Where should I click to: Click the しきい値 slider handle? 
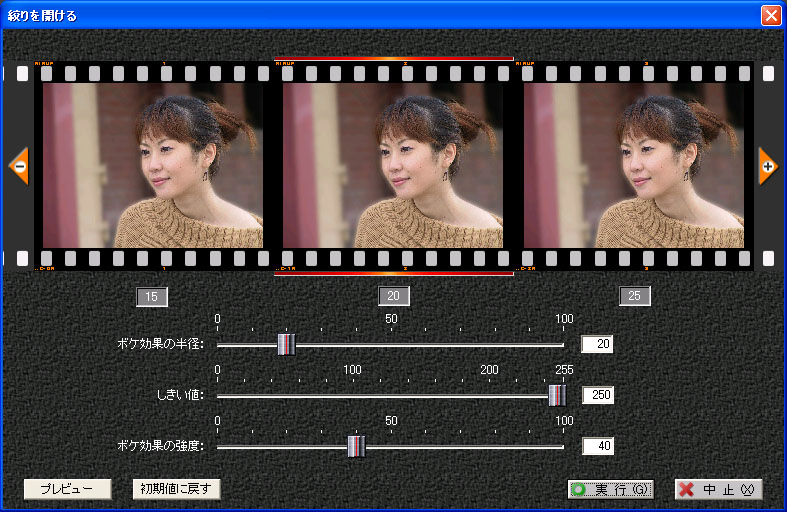pos(557,395)
